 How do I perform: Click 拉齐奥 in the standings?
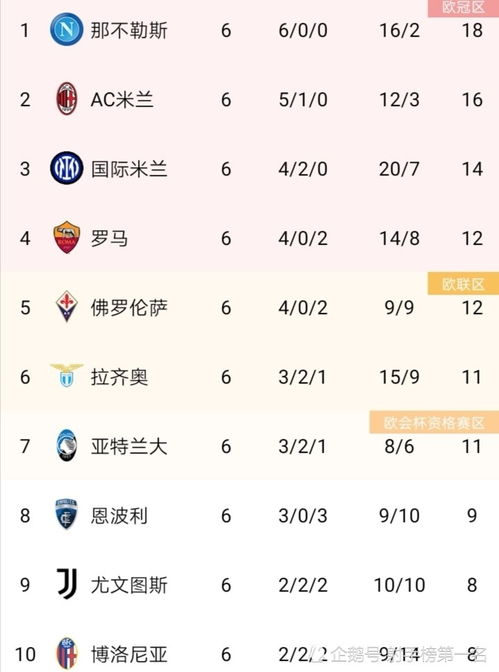(x=119, y=377)
